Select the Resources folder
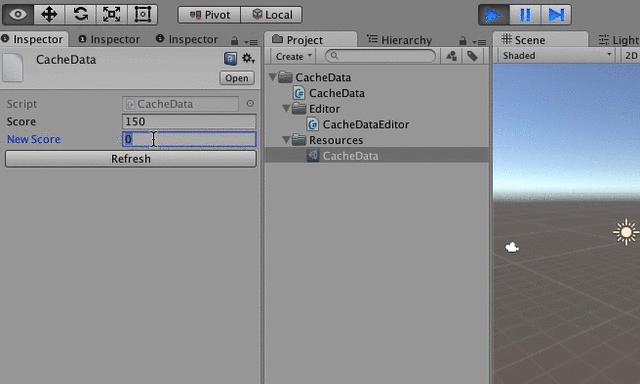 336,140
